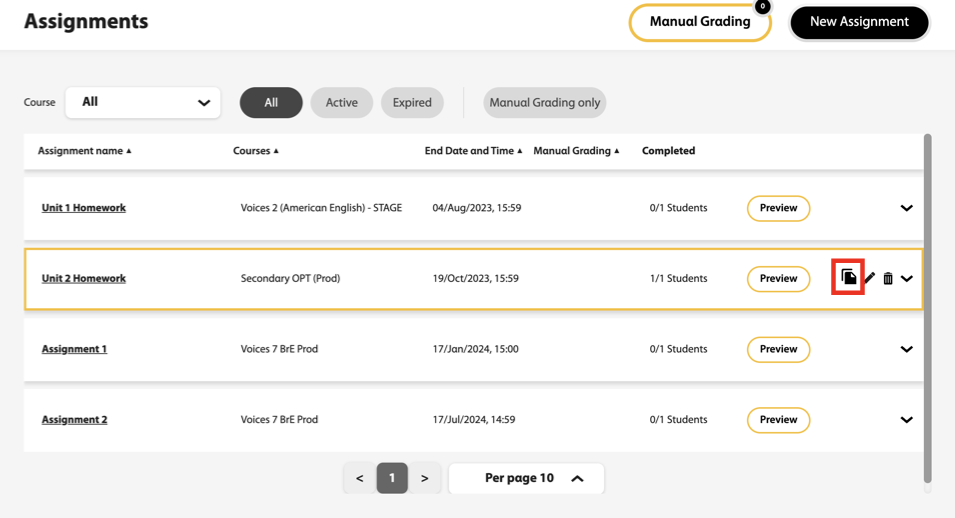Expand the Assignment 2 row chevron
Viewport: 955px width, 518px height.
click(906, 420)
